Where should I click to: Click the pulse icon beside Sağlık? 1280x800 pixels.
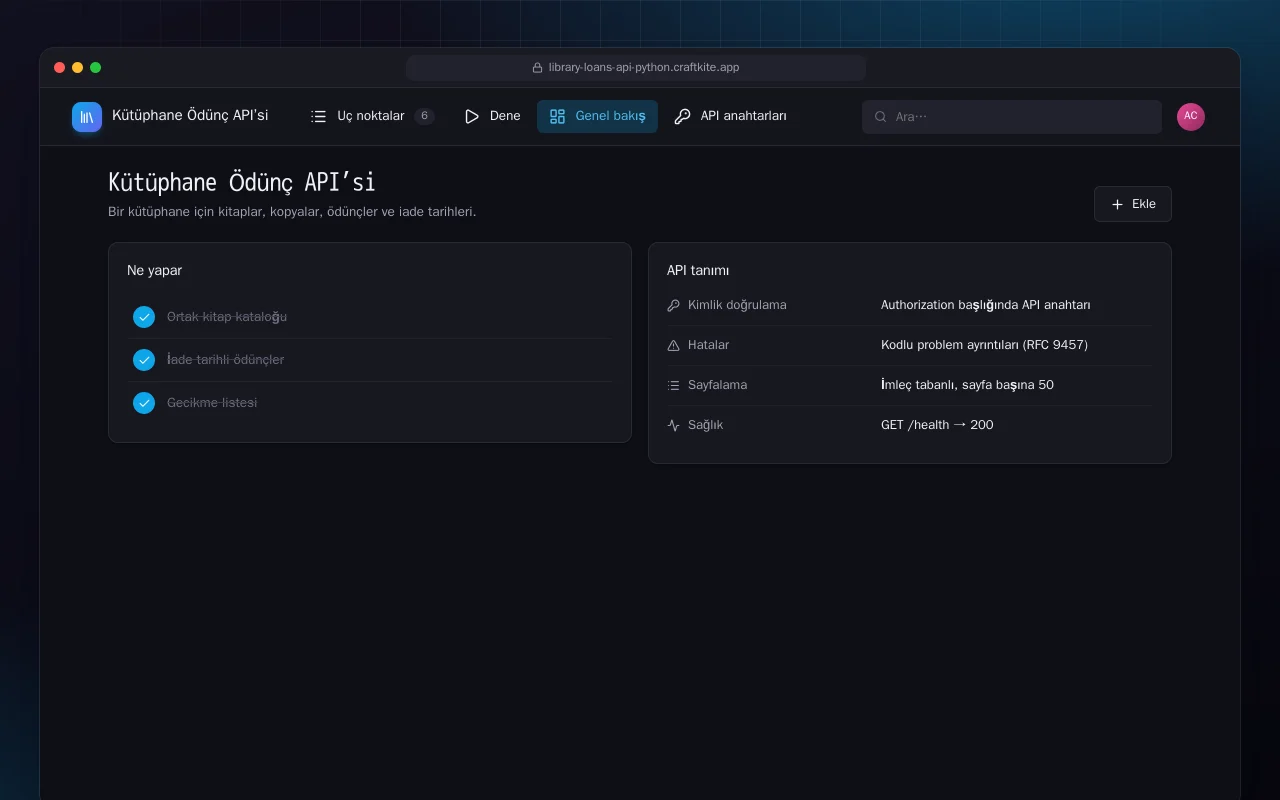[673, 425]
